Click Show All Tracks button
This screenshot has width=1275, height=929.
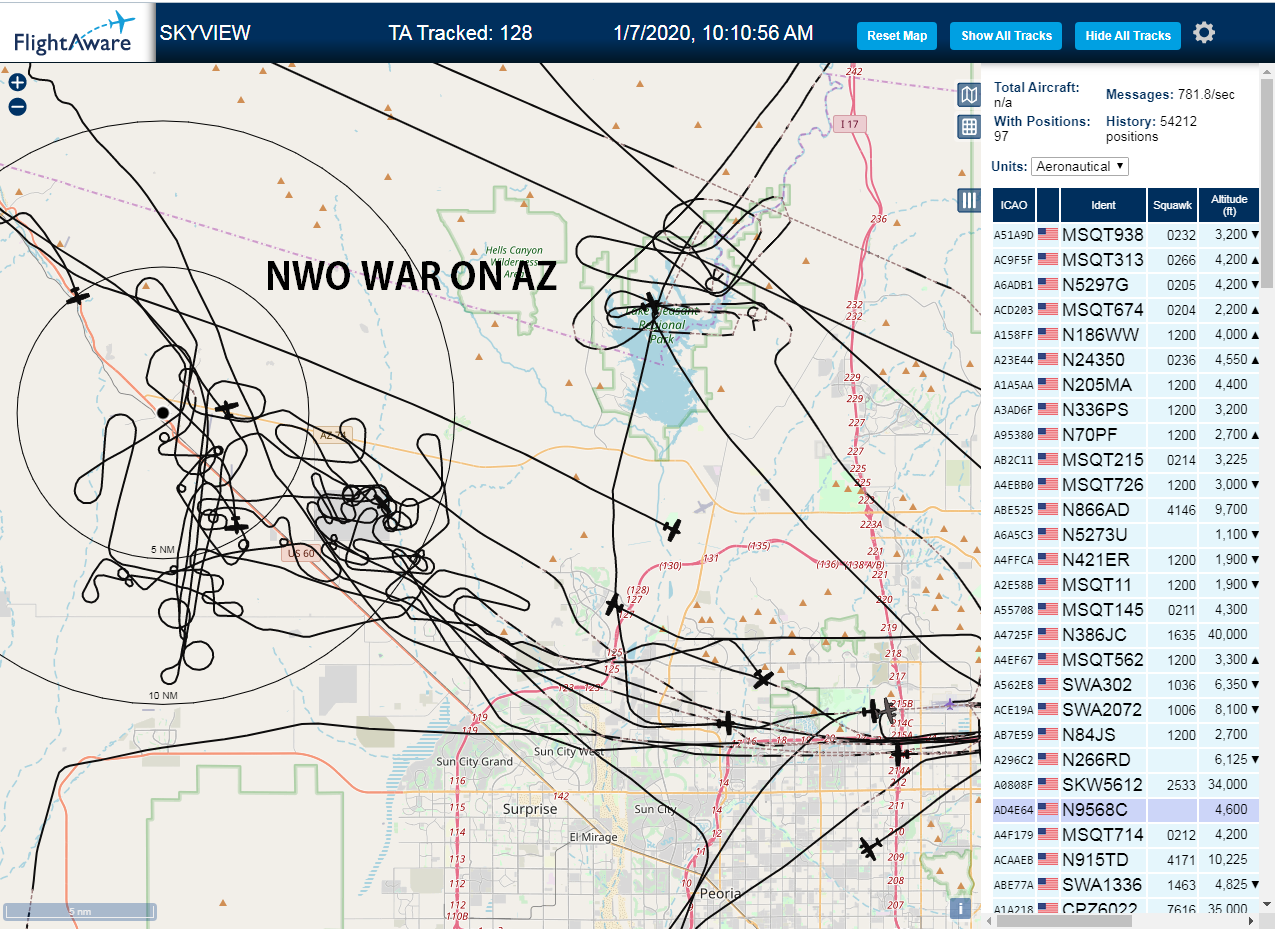pos(1006,36)
